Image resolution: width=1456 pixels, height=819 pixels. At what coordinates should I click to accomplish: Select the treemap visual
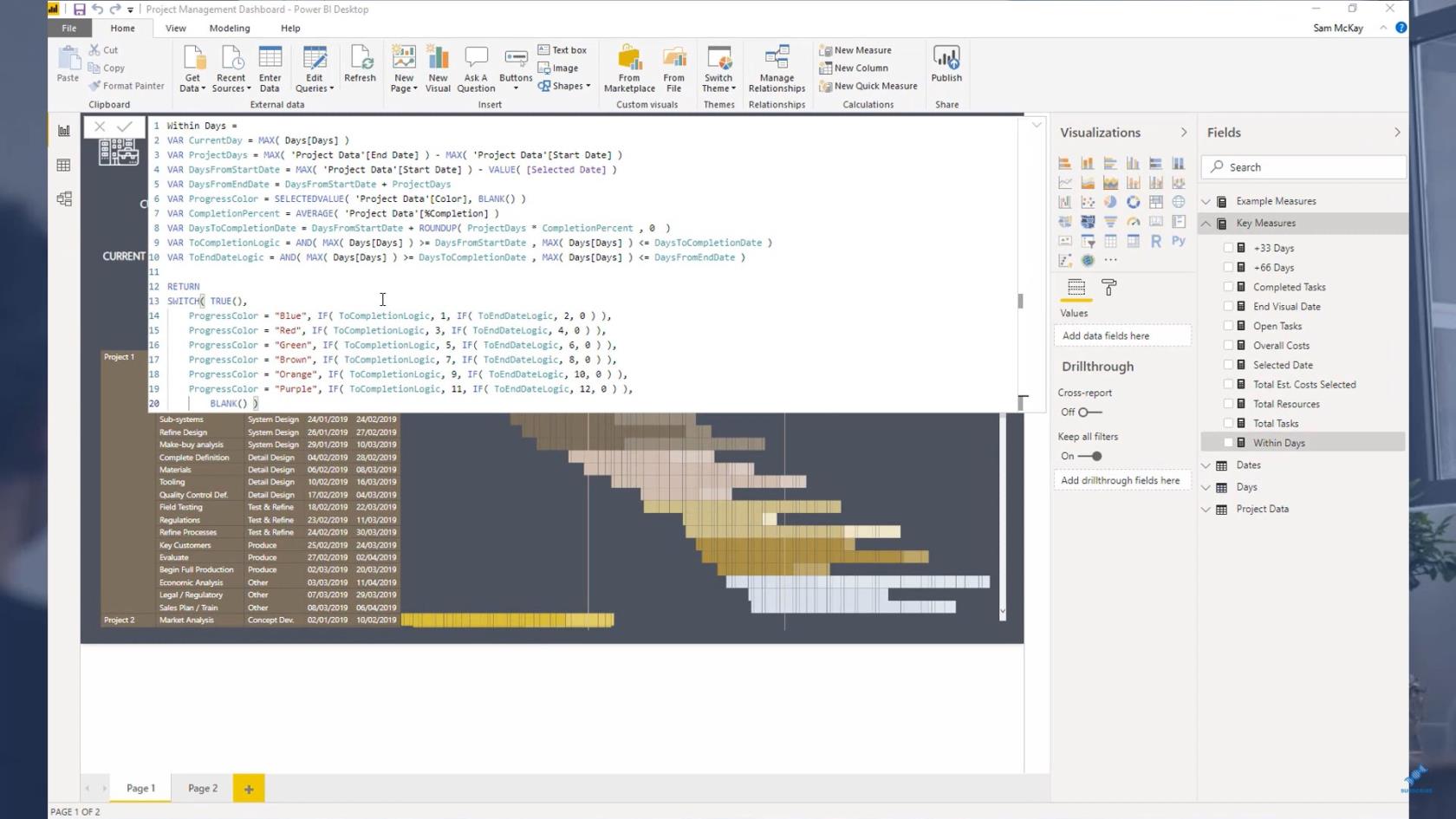[1155, 202]
